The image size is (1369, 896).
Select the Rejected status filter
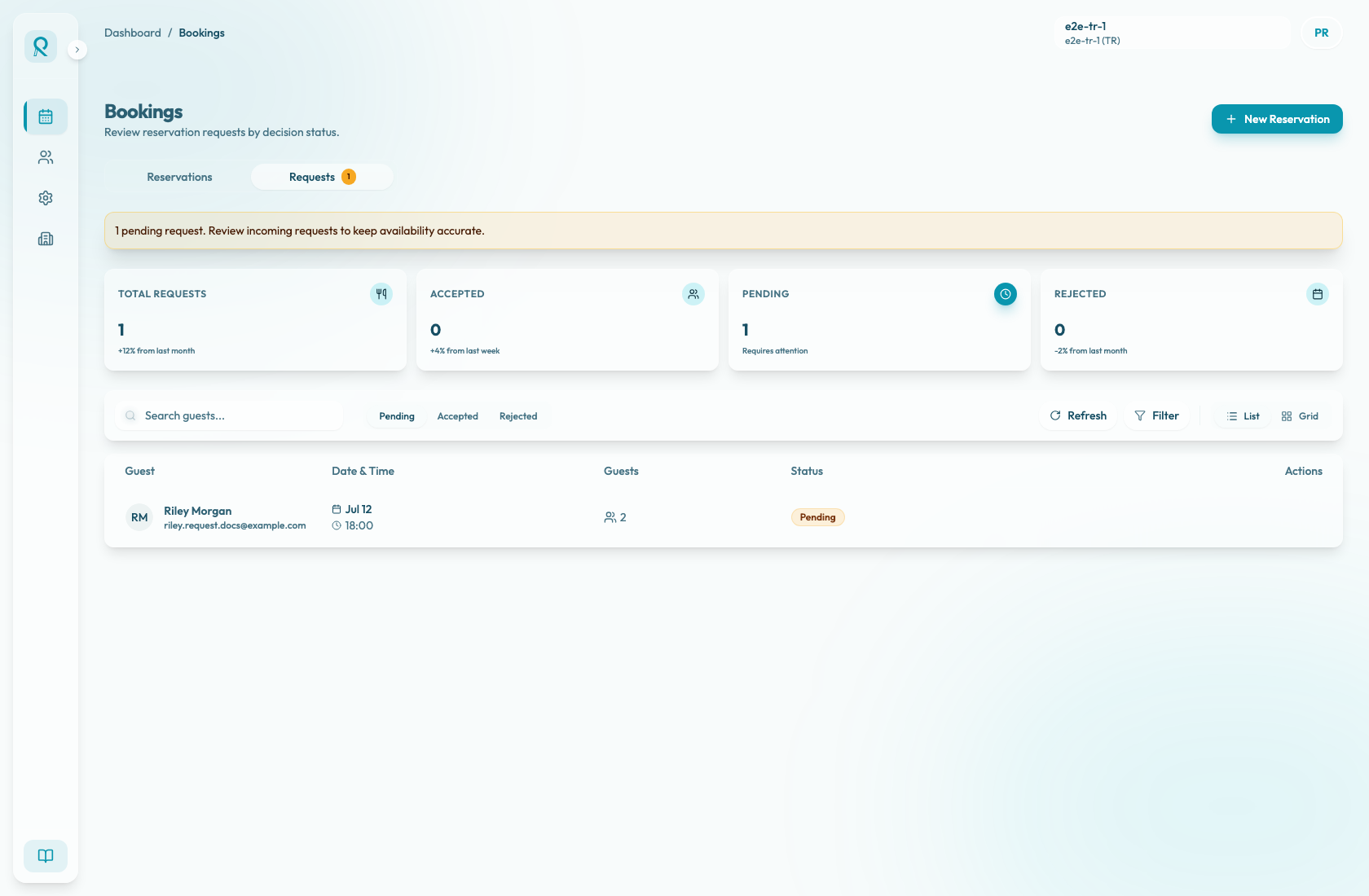[x=518, y=416]
